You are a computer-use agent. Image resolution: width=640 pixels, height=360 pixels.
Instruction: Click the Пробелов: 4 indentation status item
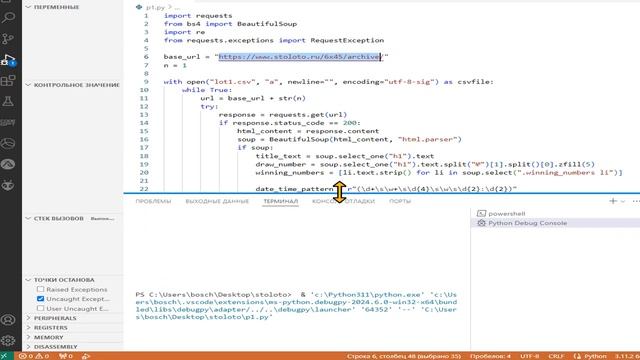pos(490,356)
